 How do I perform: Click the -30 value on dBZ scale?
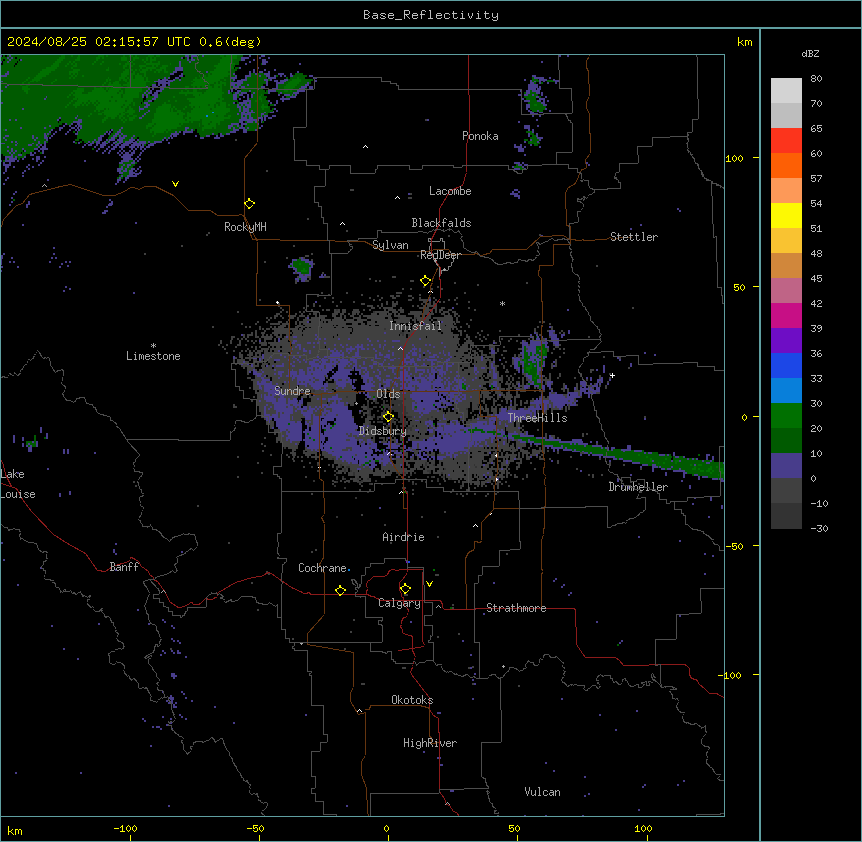point(819,528)
